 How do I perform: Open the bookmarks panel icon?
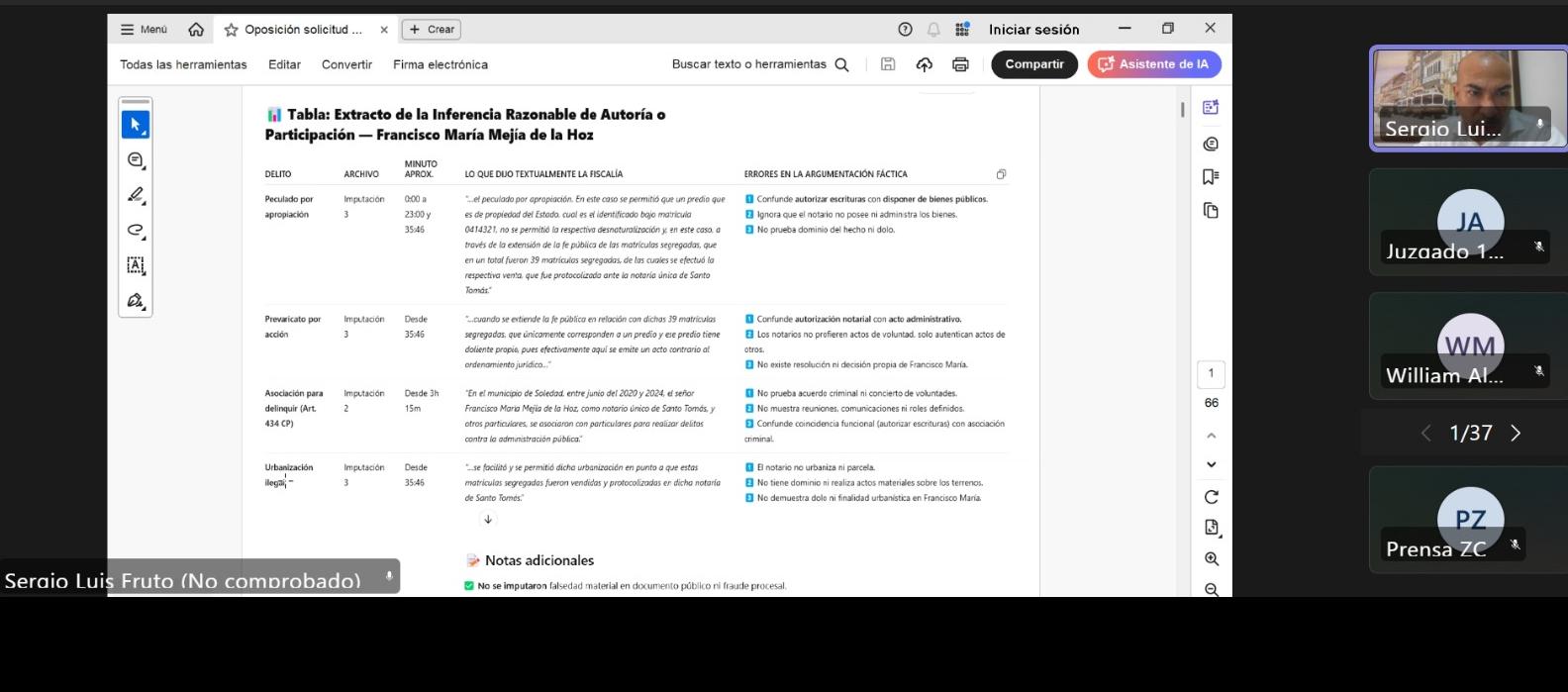click(x=1211, y=177)
